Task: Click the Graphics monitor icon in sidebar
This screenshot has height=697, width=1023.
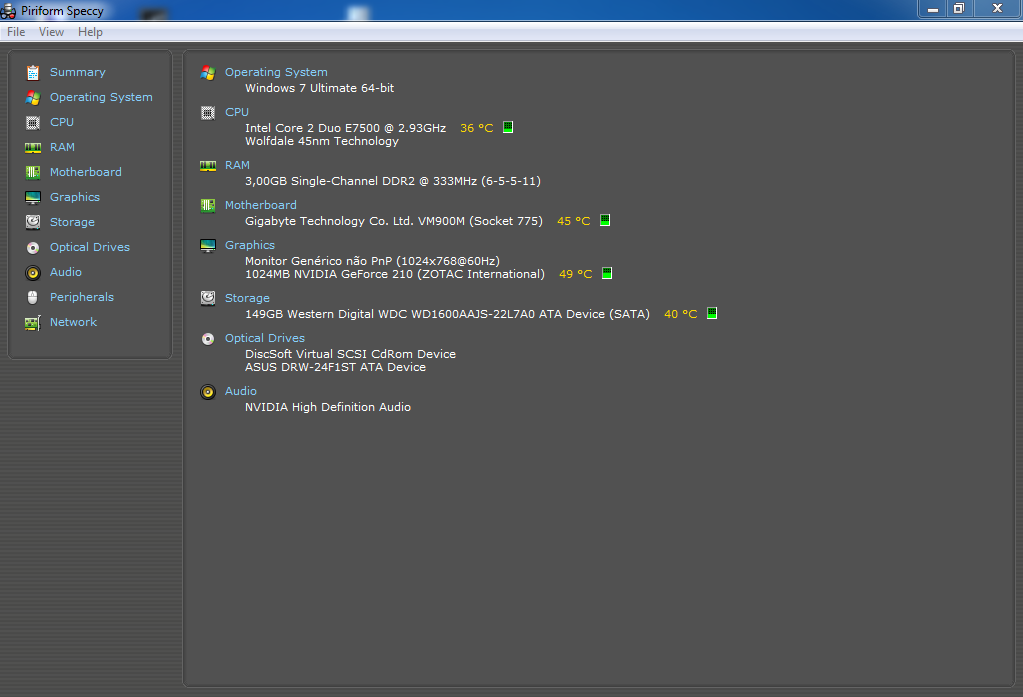Action: pos(33,197)
